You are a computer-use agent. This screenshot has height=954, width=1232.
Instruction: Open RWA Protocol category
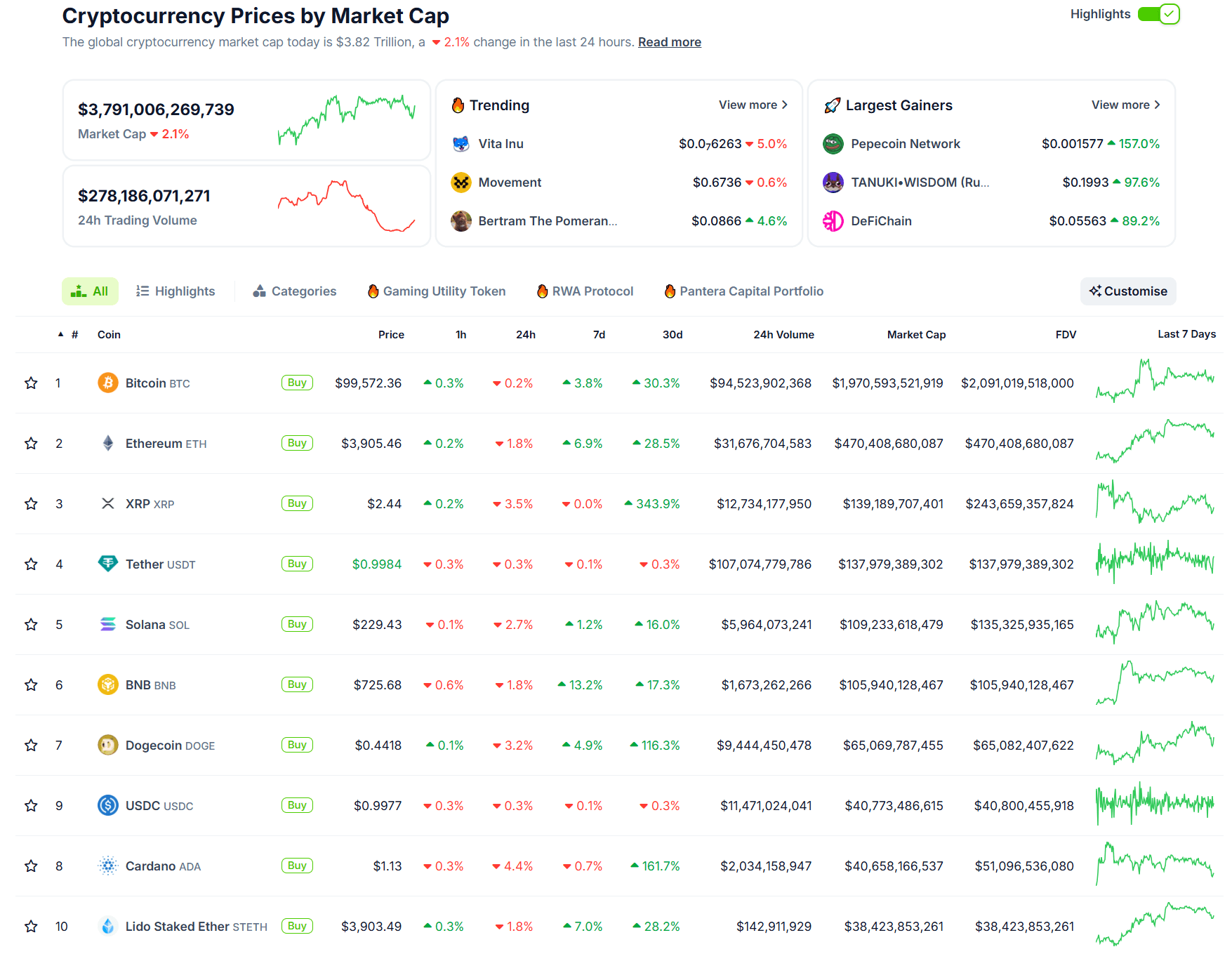coord(585,291)
